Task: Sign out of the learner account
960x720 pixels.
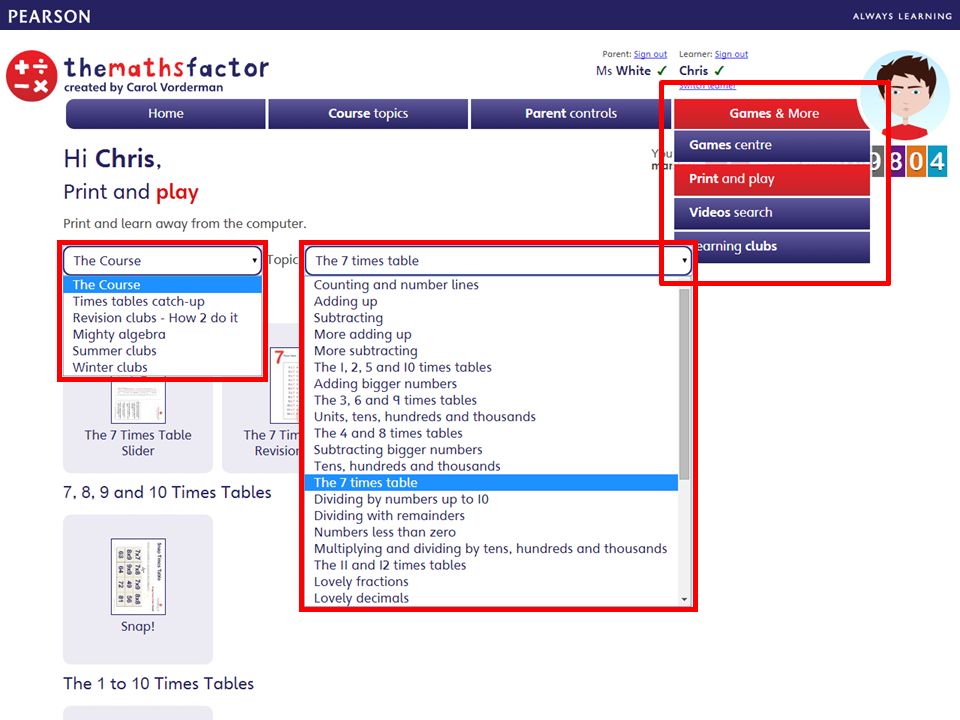Action: tap(731, 54)
